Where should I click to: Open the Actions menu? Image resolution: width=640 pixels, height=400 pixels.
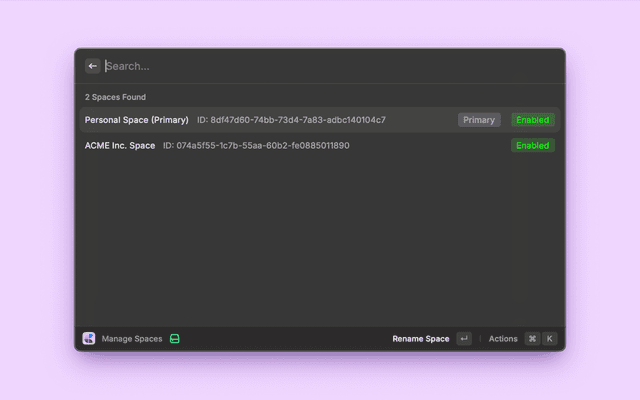503,339
